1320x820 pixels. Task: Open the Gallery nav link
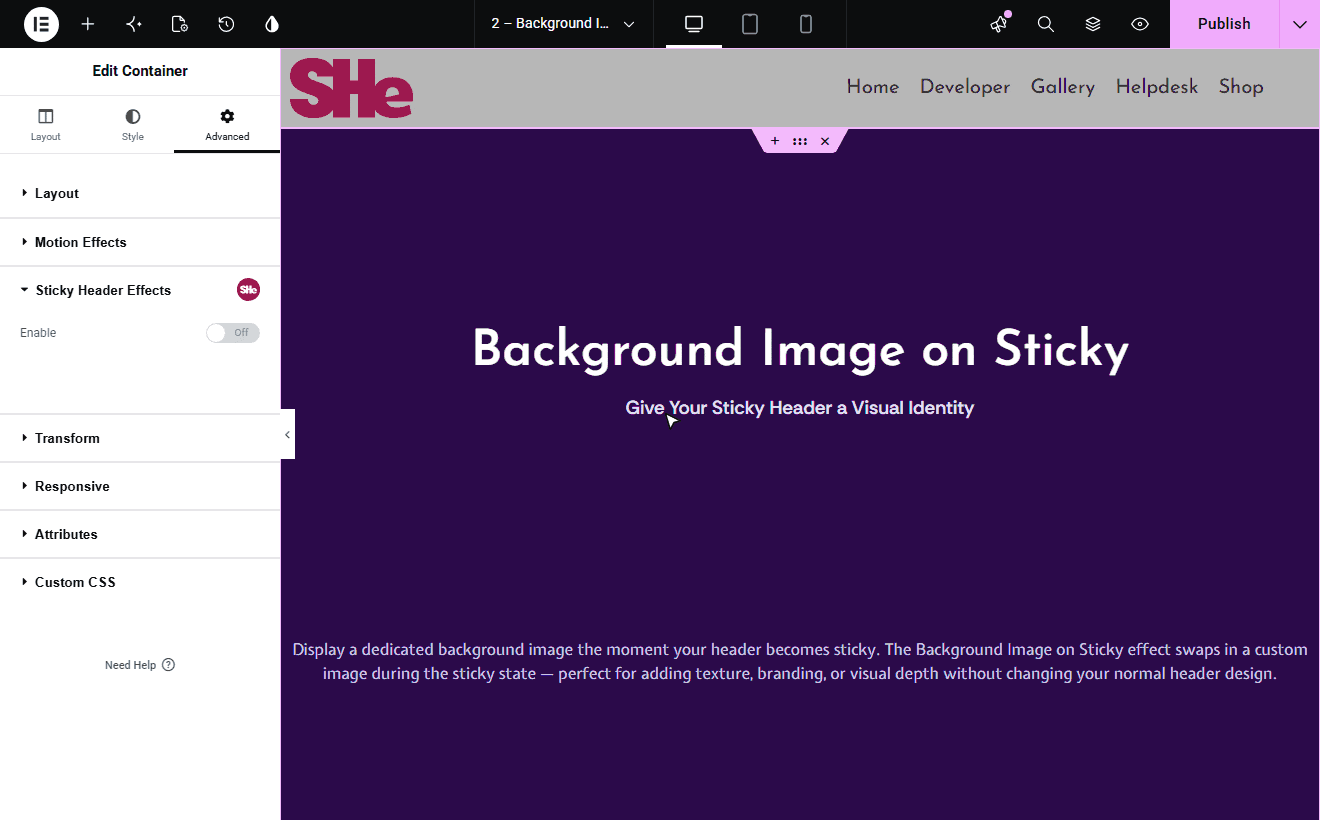(x=1063, y=87)
